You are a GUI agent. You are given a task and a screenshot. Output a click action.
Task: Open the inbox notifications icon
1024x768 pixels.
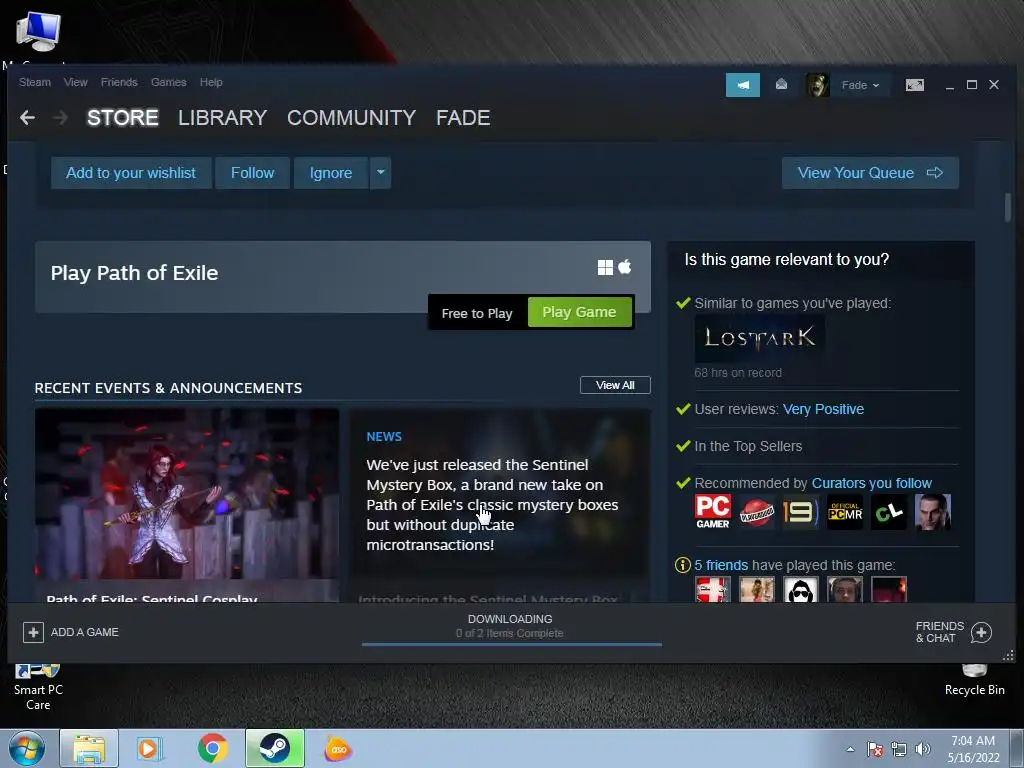coord(781,85)
